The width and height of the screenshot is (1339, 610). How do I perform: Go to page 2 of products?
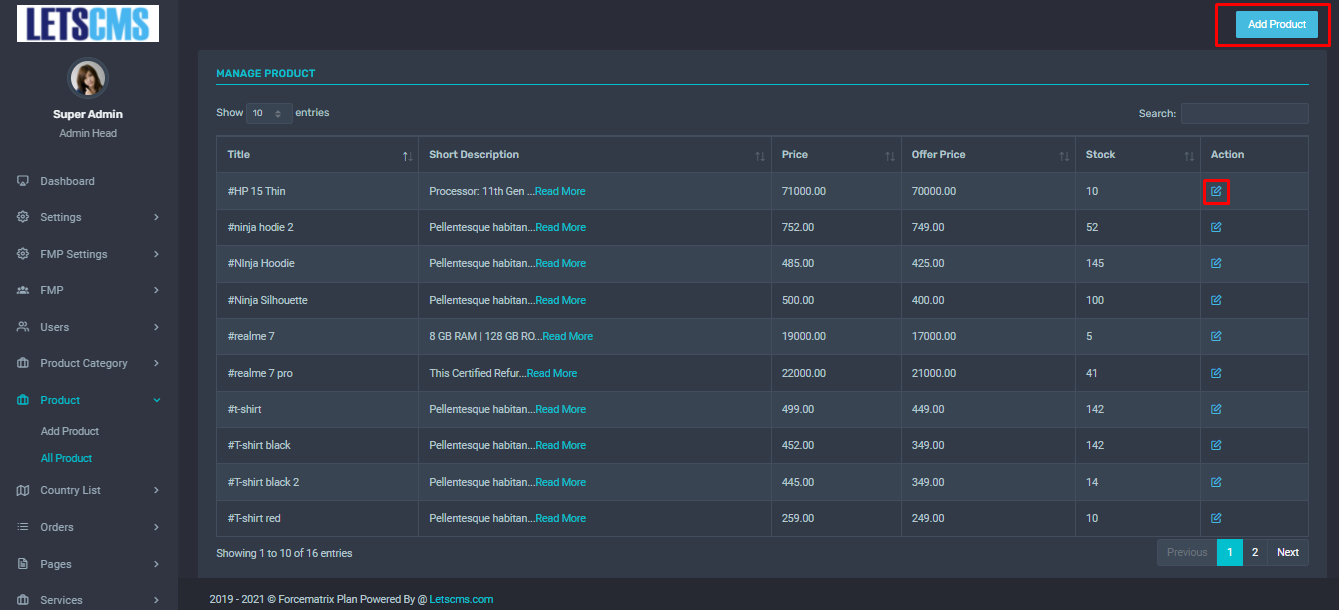click(x=1255, y=552)
